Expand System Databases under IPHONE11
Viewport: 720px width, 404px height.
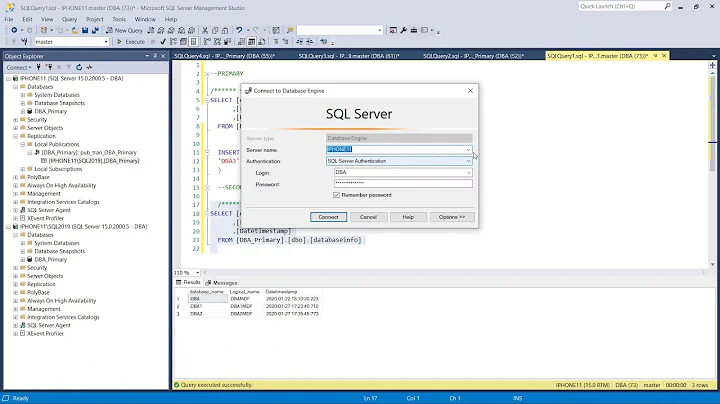coord(22,95)
